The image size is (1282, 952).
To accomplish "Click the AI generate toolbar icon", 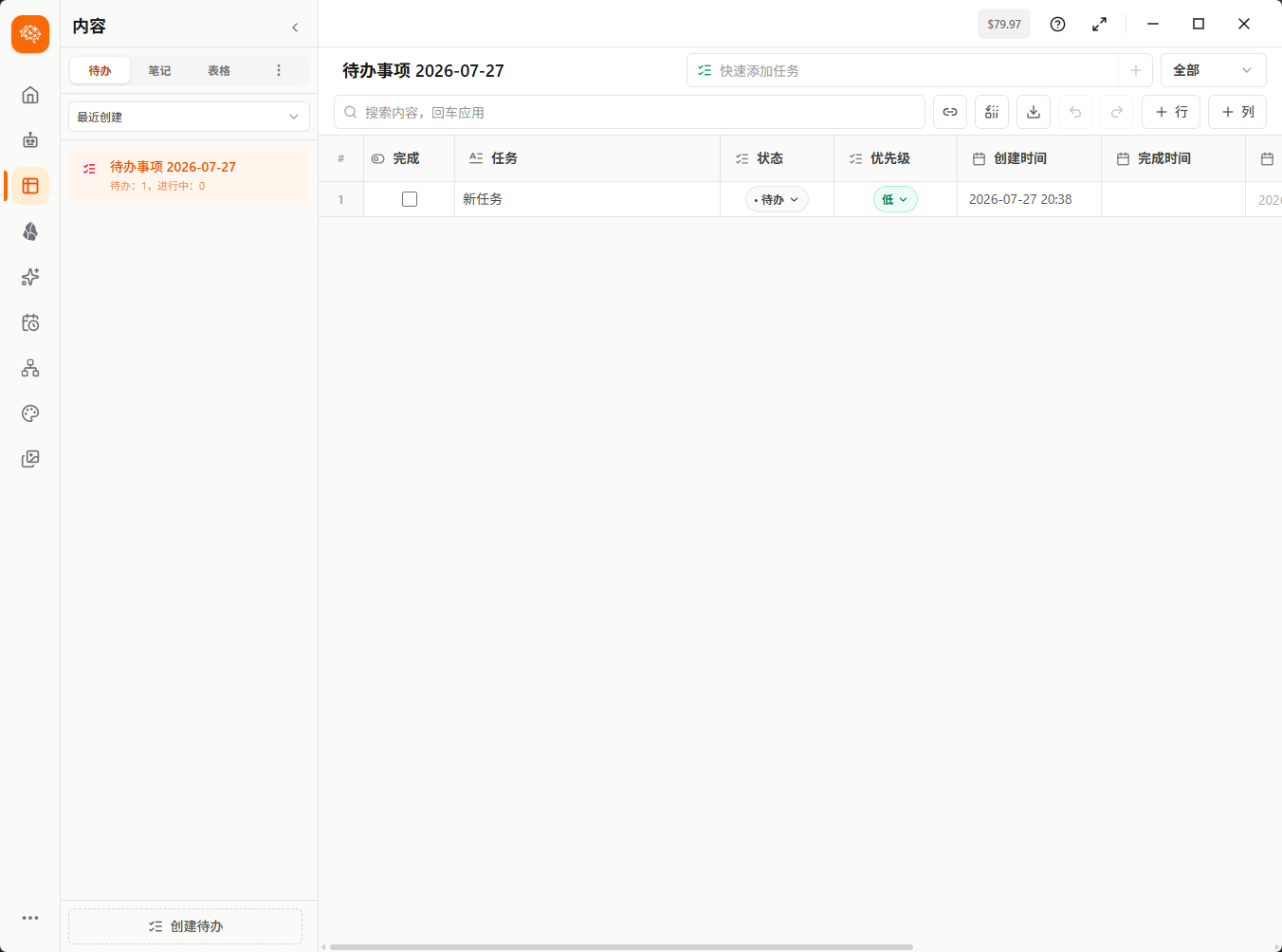I will tap(992, 112).
